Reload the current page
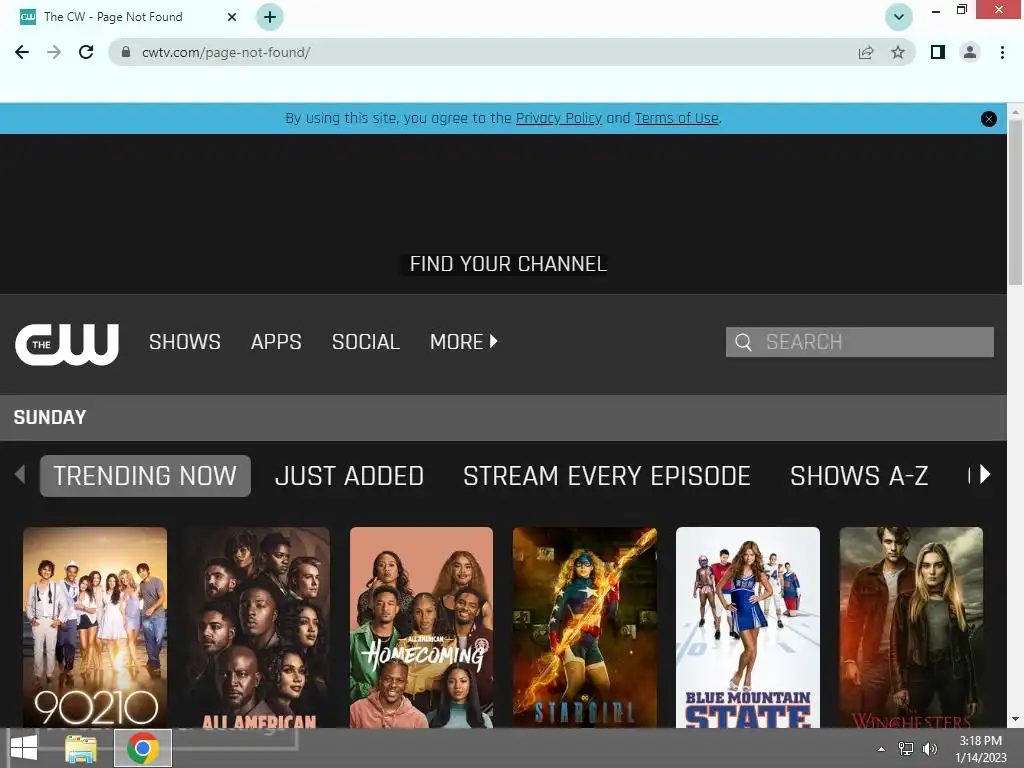 click(86, 52)
